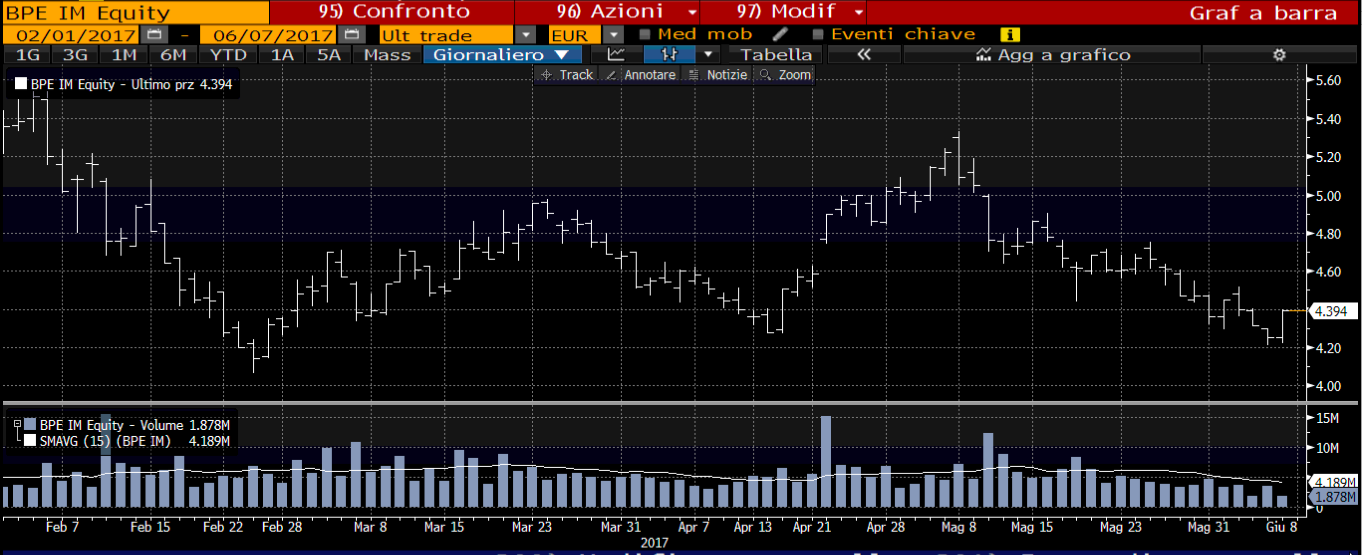
Task: Select the 1G range tab
Action: 29,55
